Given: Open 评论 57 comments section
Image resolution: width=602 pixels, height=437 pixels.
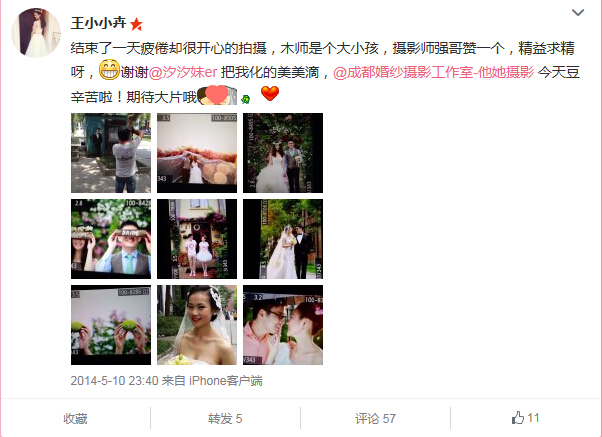Looking at the screenshot, I should pos(375,418).
